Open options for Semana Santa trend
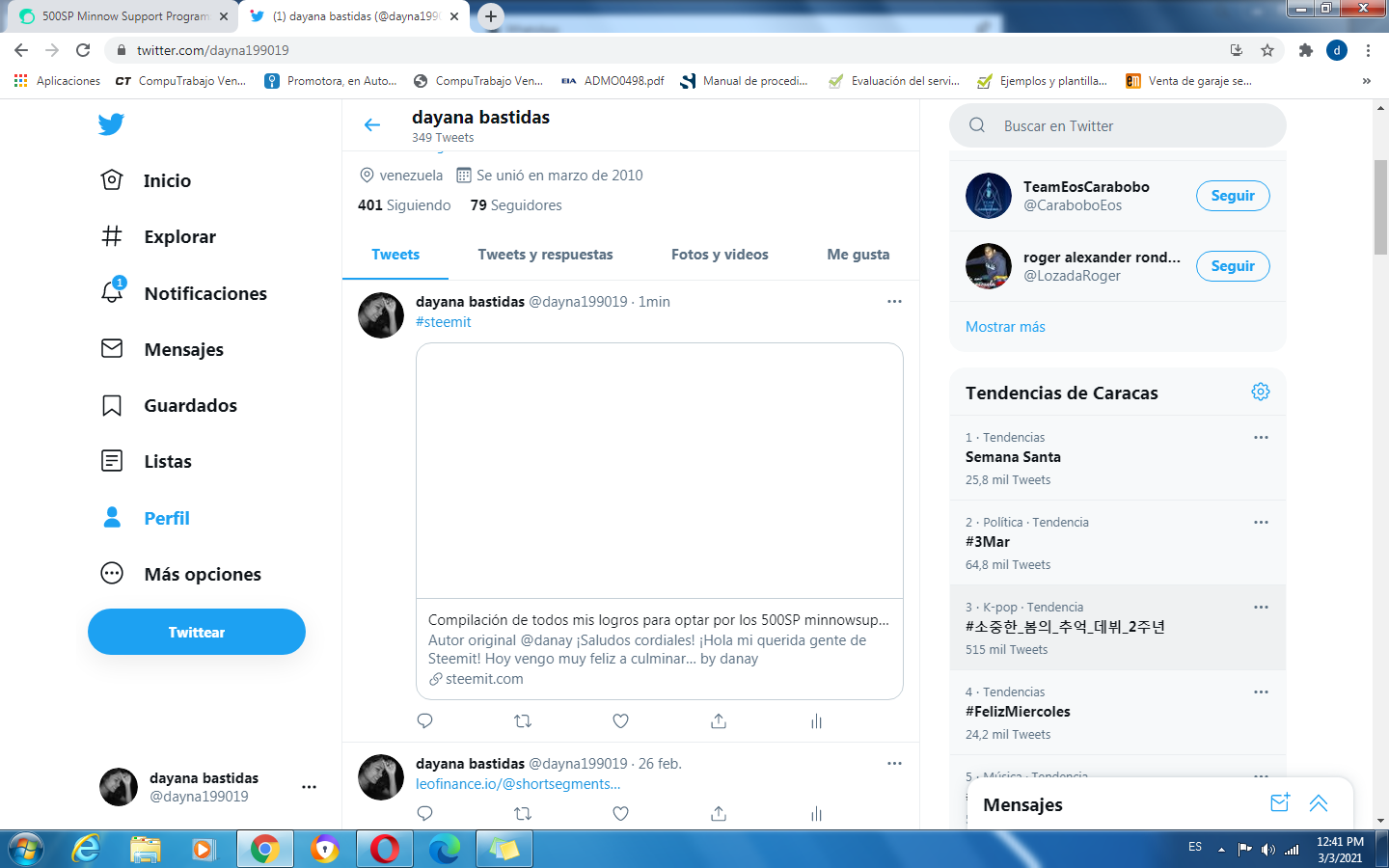This screenshot has width=1389, height=868. tap(1261, 438)
